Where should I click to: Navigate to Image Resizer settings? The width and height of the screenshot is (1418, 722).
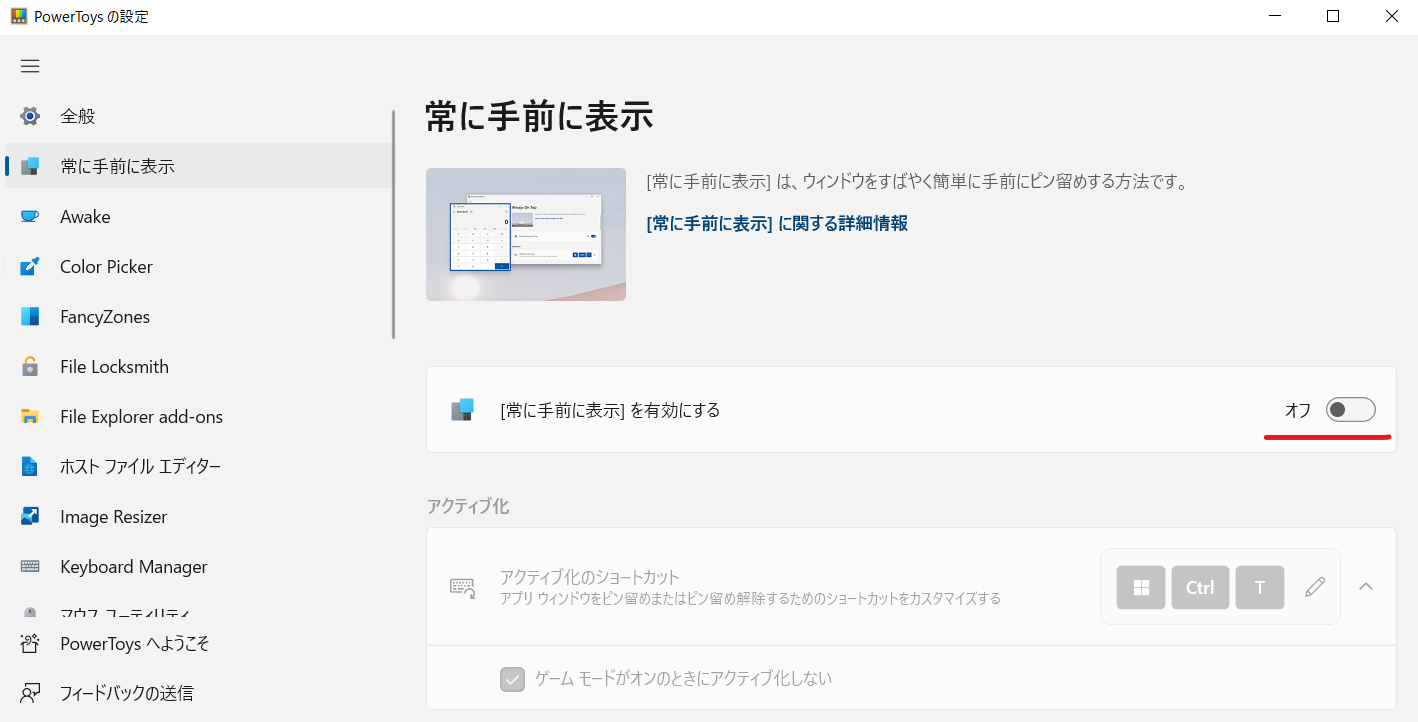click(198, 516)
